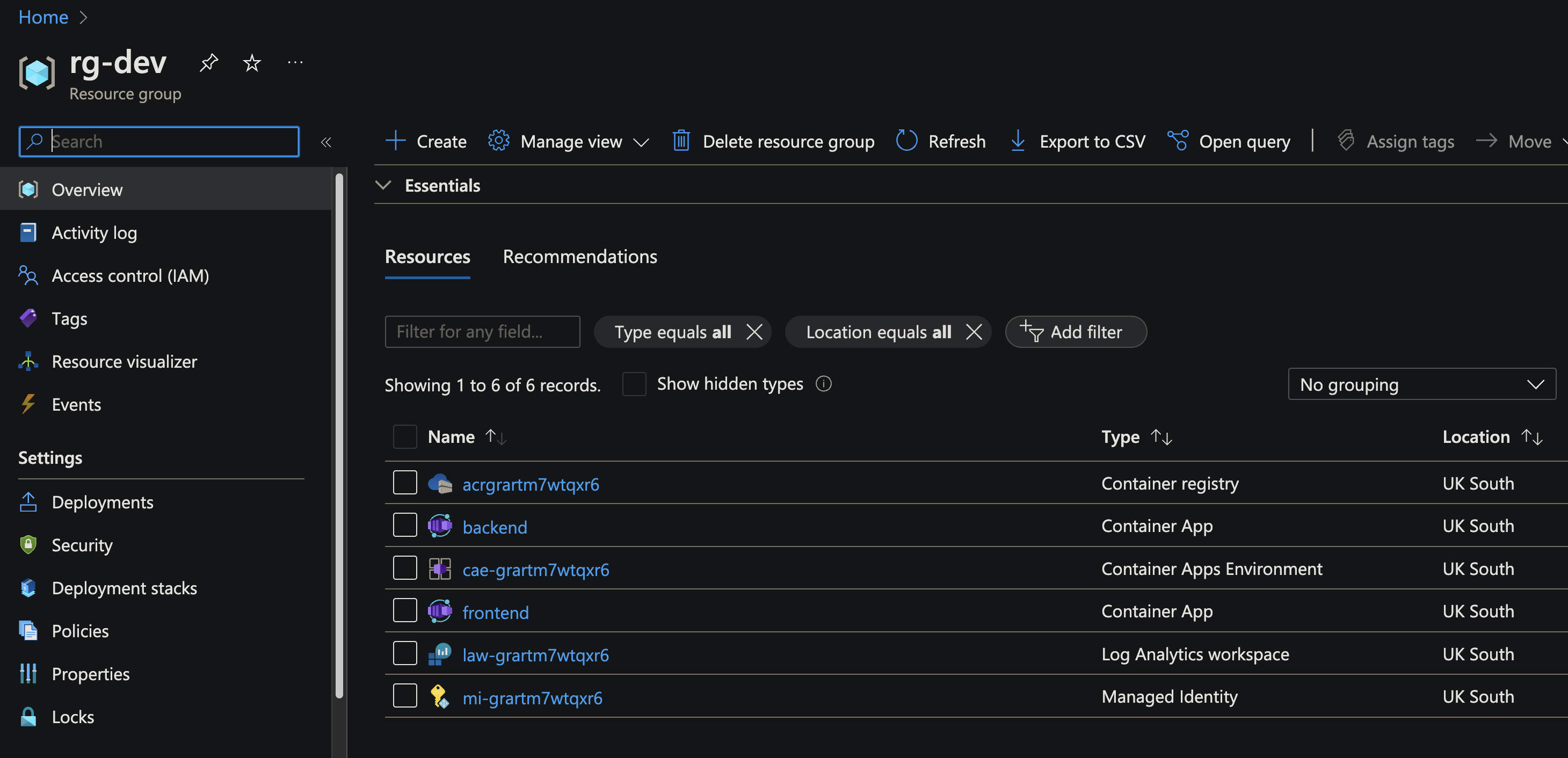The image size is (1568, 758).
Task: Click the info icon beside Show hidden types
Action: point(824,384)
